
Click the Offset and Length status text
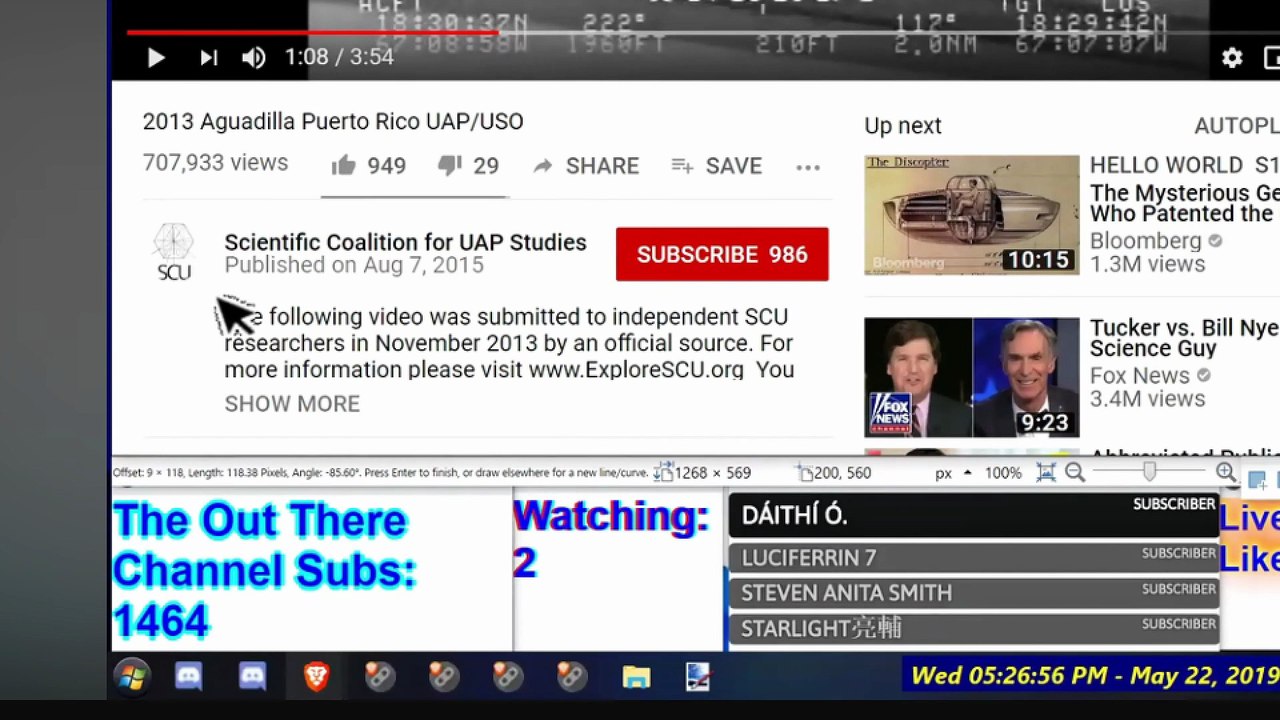click(x=379, y=473)
